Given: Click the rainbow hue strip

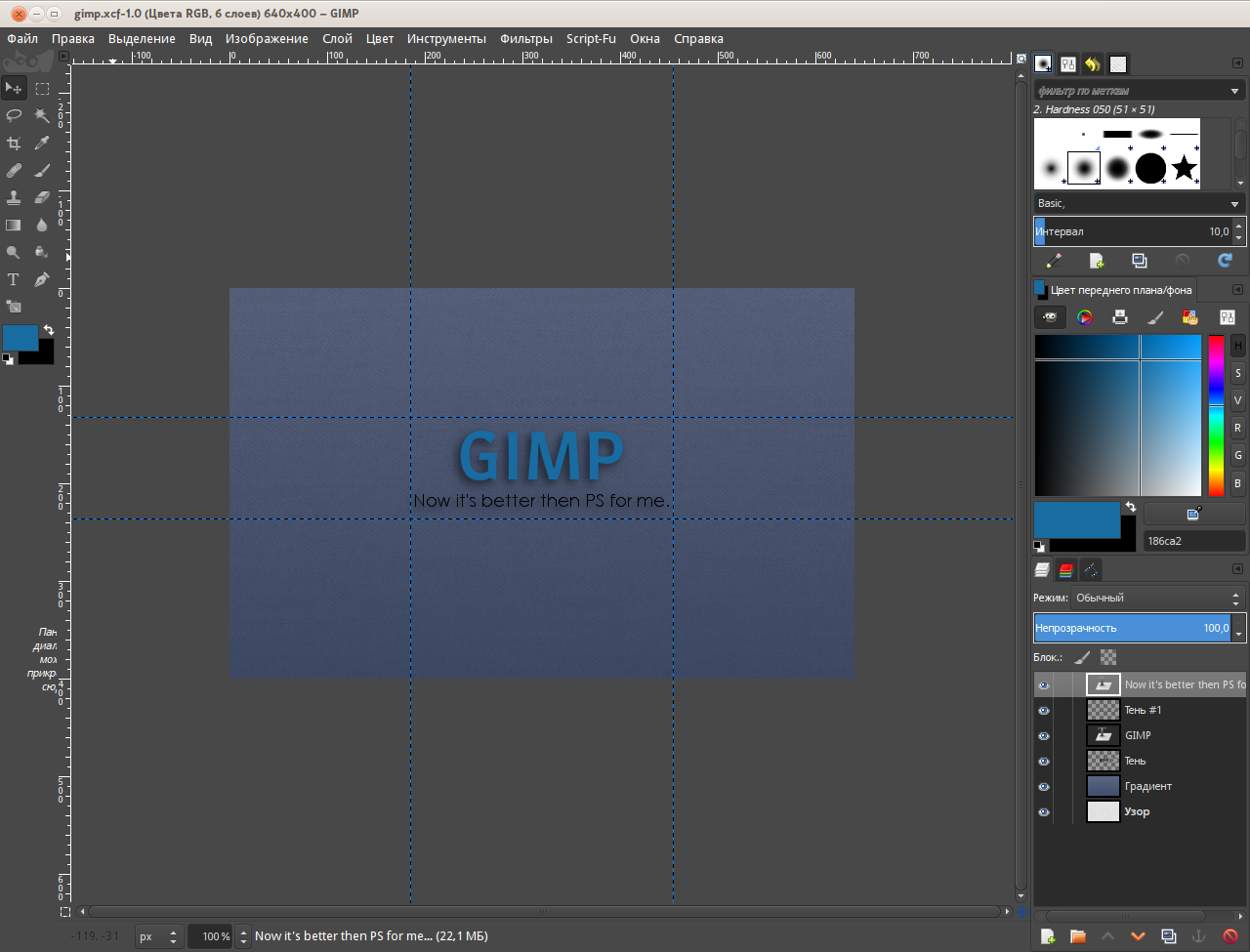Looking at the screenshot, I should [1216, 416].
